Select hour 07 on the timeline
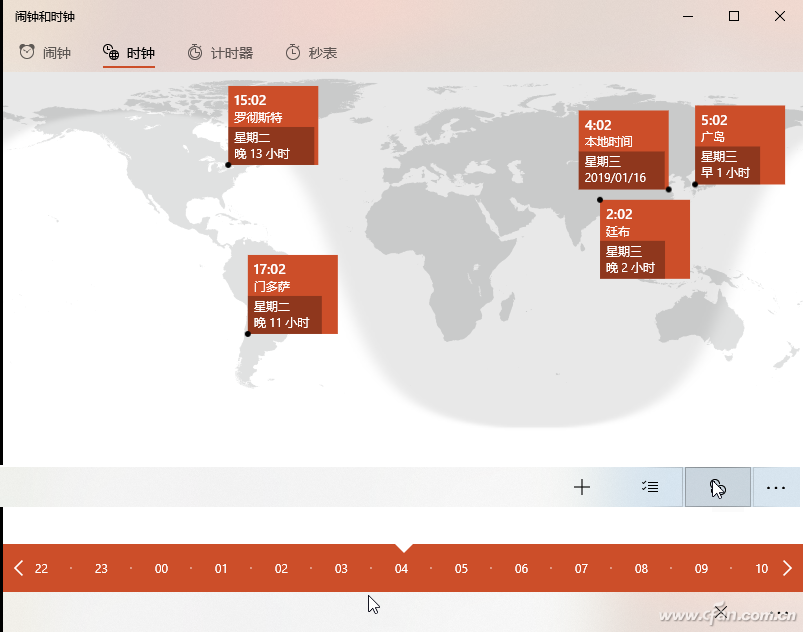 581,568
